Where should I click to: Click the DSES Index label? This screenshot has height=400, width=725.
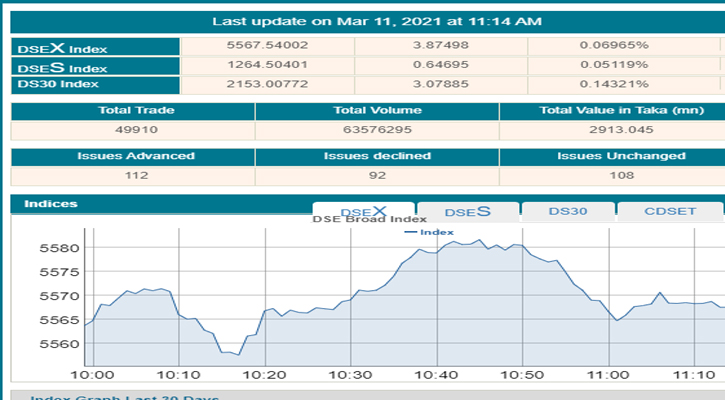coord(63,66)
